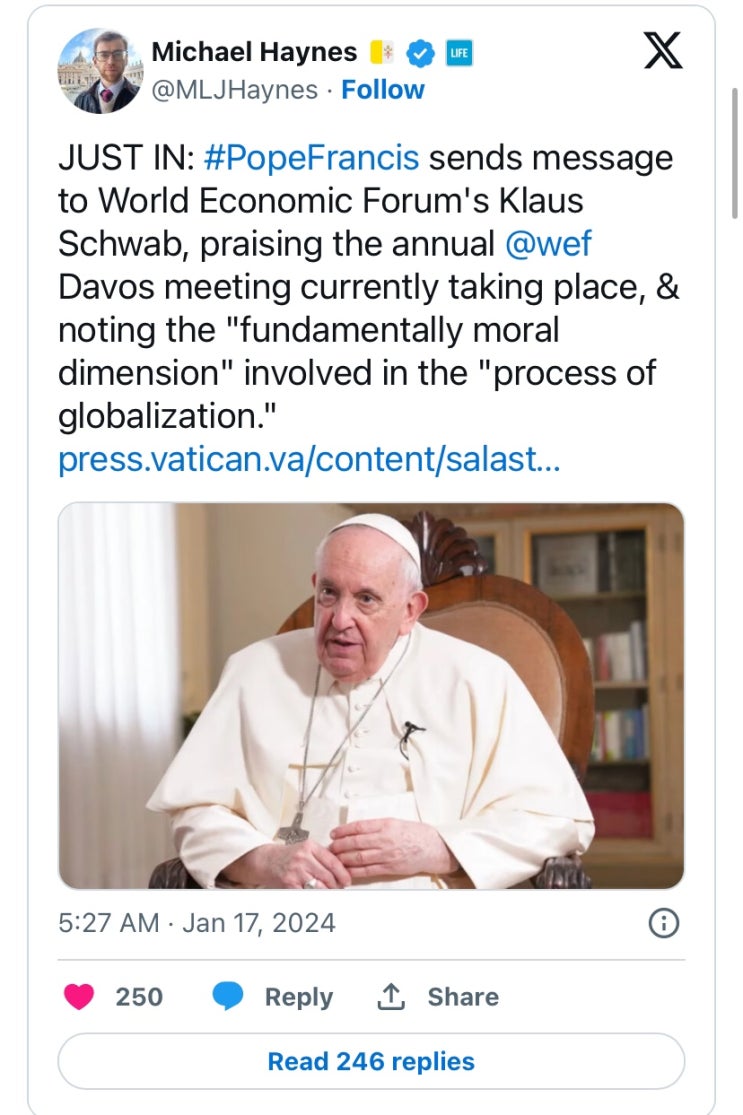Open Michael Haynes' profile picture
Viewport: 743px width, 1115px height.
click(100, 71)
